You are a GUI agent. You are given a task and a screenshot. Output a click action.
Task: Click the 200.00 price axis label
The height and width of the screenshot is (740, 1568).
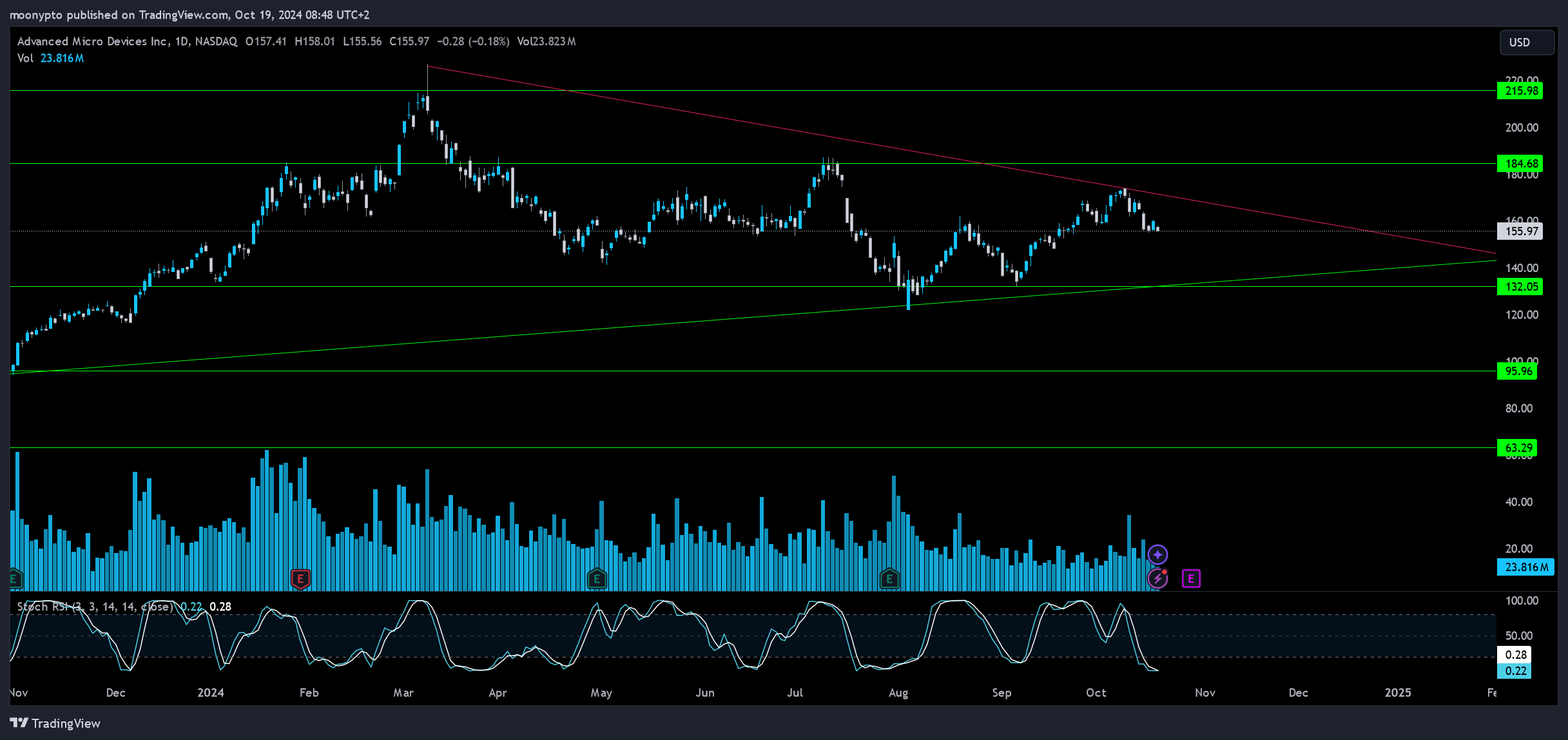click(1522, 128)
